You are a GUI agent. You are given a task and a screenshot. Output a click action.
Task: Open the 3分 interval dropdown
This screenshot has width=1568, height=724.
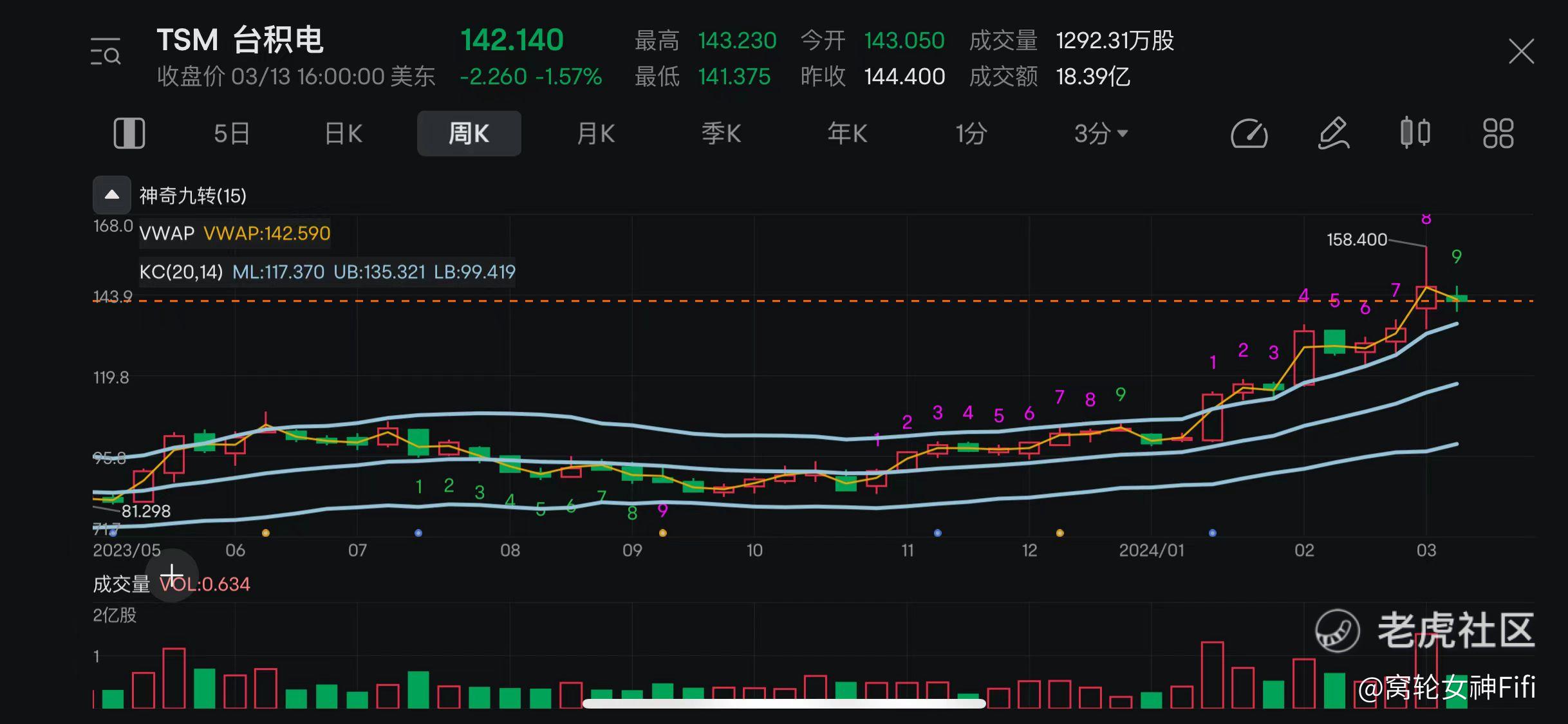point(1101,134)
